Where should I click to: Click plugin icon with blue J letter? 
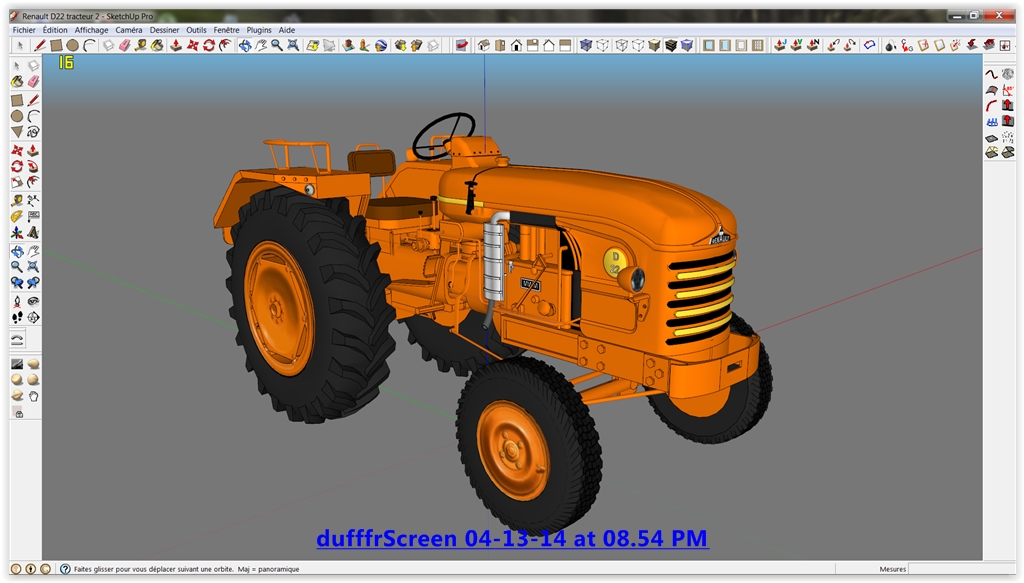[780, 45]
